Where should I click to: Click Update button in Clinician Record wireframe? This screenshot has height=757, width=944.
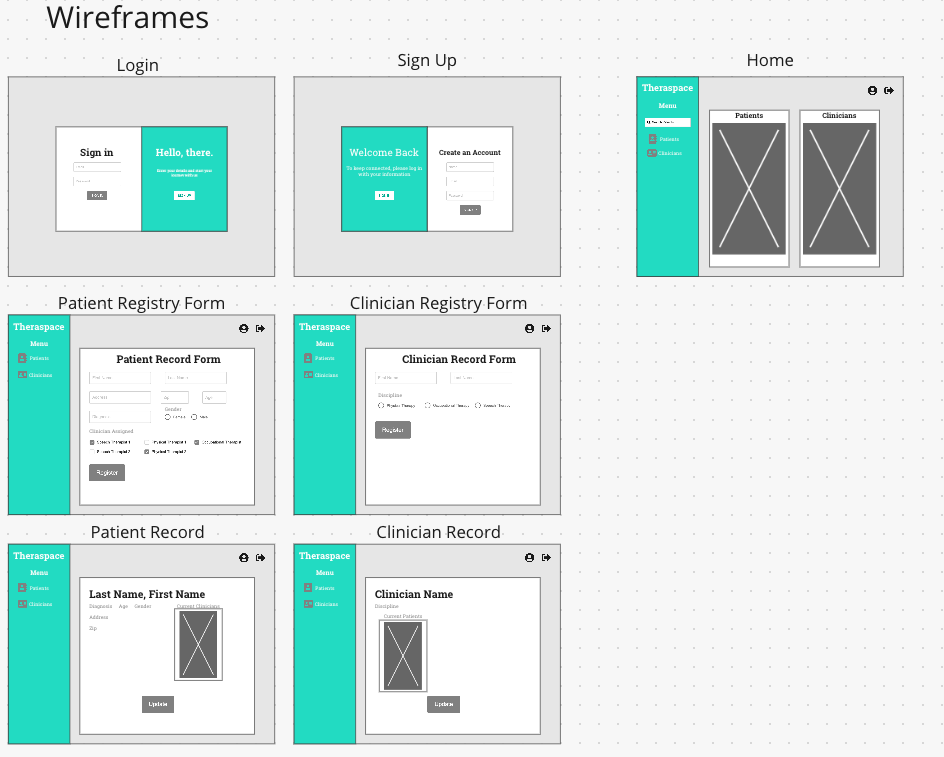tap(444, 704)
